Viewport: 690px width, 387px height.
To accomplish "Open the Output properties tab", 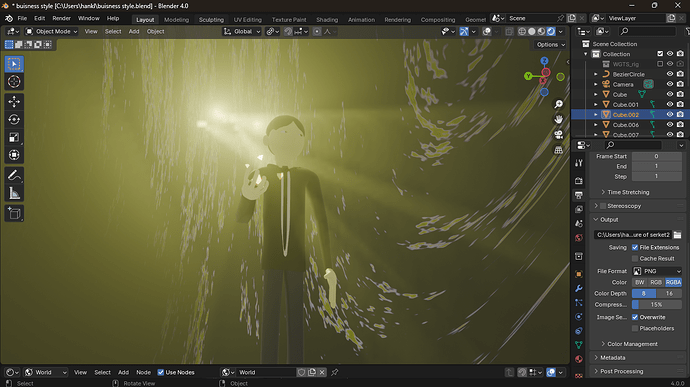I will point(579,195).
